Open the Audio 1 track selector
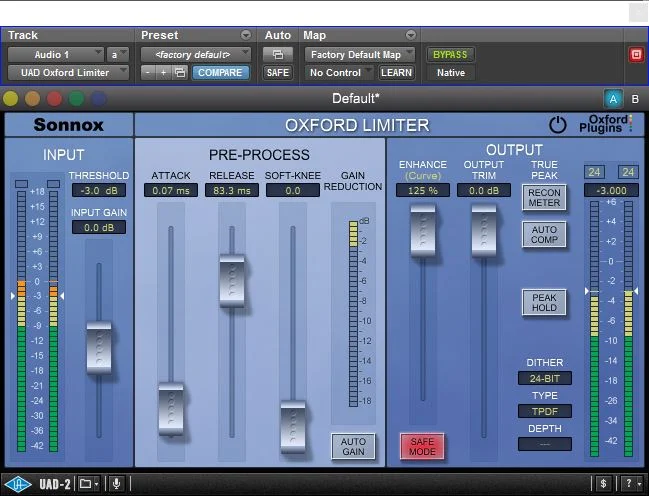Screen dimensions: 649x496 pos(55,54)
